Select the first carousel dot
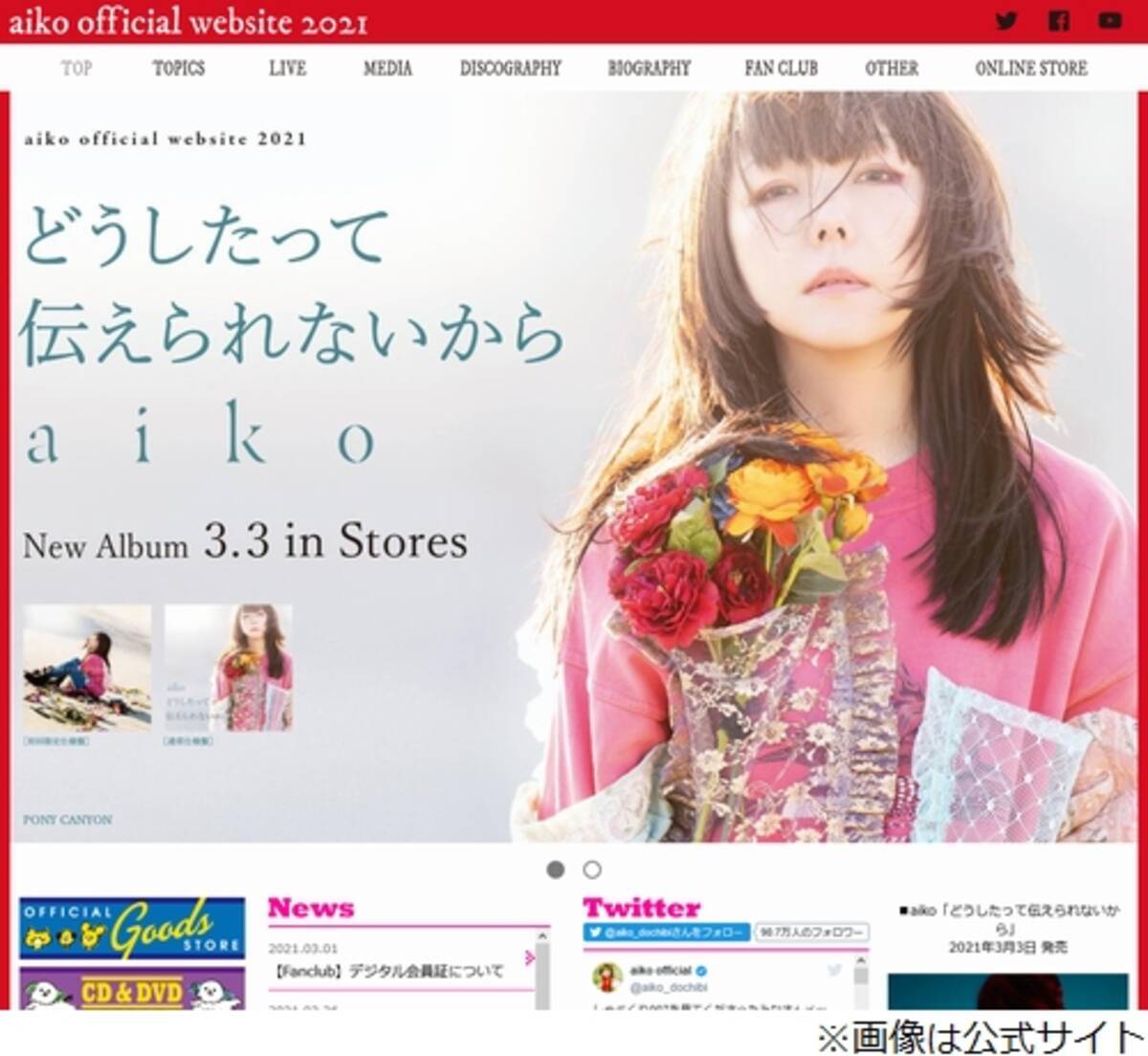This screenshot has width=1148, height=1056. [x=558, y=870]
